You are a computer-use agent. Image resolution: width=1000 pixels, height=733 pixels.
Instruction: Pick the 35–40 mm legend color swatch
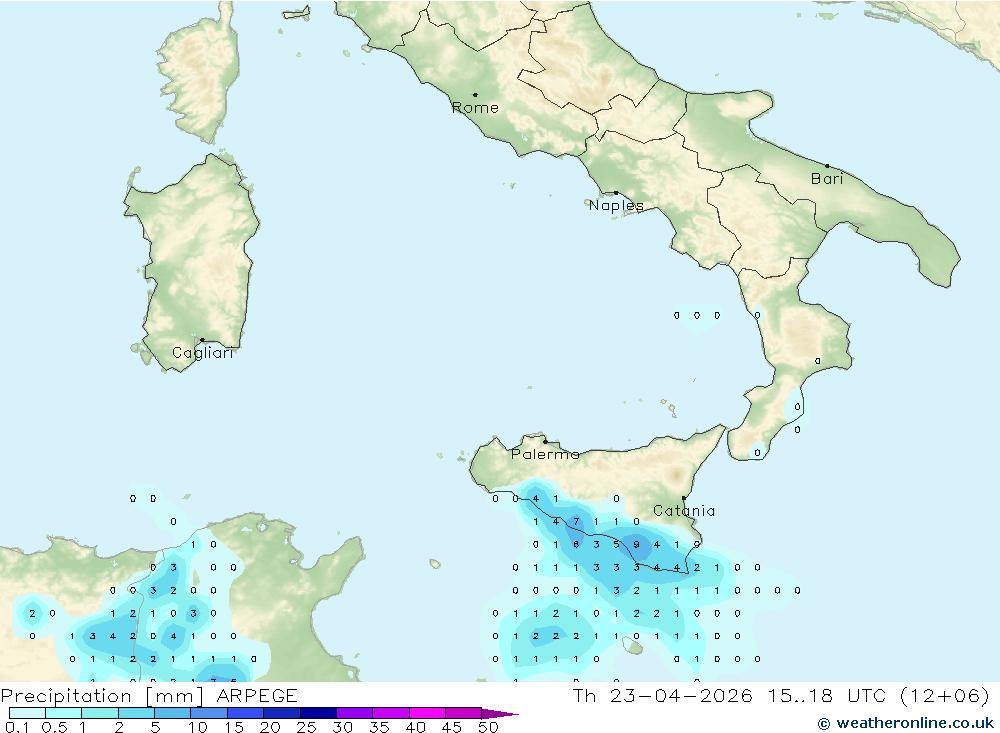pos(391,713)
